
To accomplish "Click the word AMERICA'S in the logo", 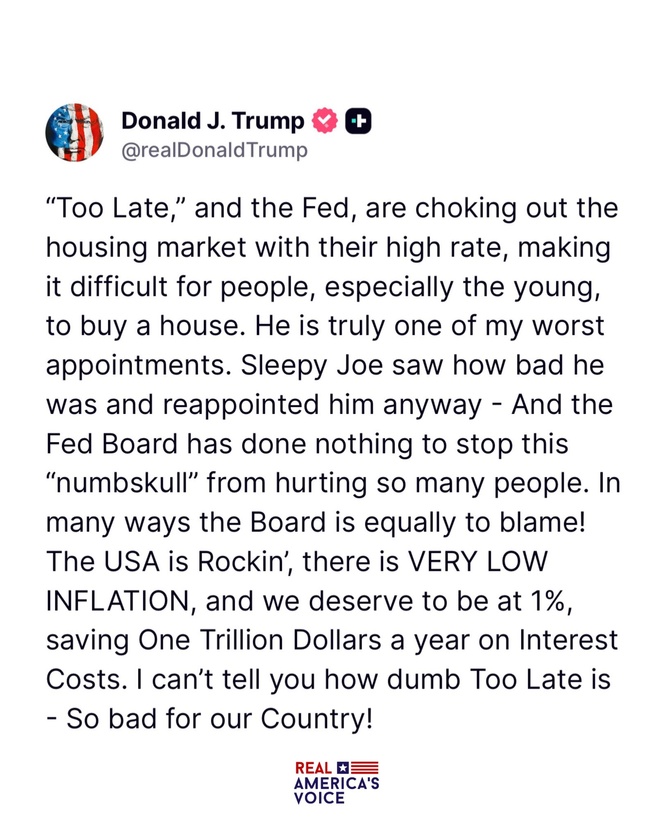I will [x=336, y=783].
